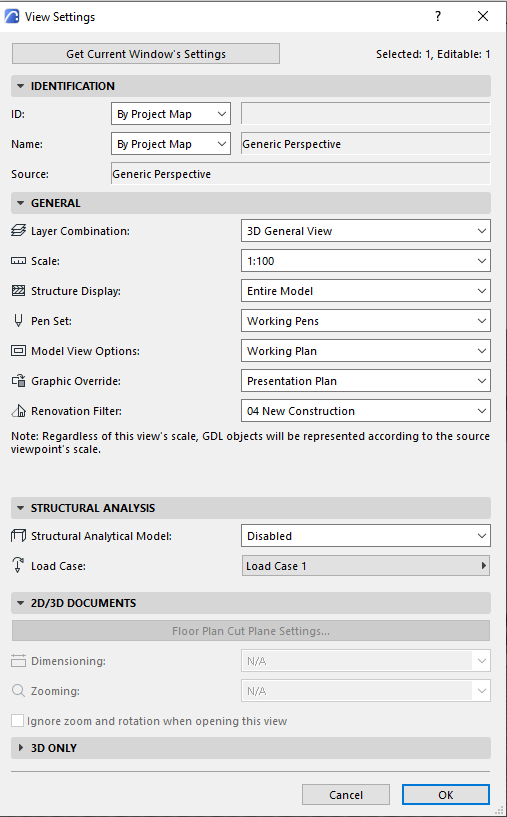This screenshot has width=507, height=817.
Task: Click the Structure Display hatch icon
Action: (x=18, y=291)
